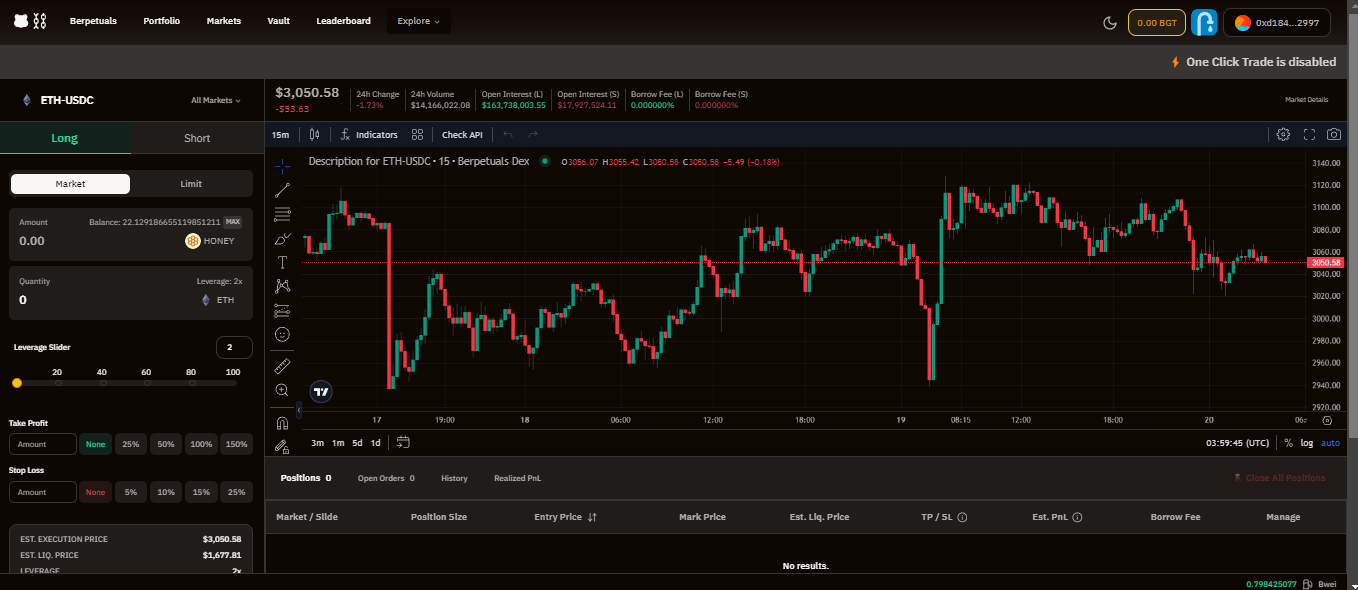Click the lightning One Click Trade icon
Screen dimensions: 1358x590
[x=1175, y=62]
